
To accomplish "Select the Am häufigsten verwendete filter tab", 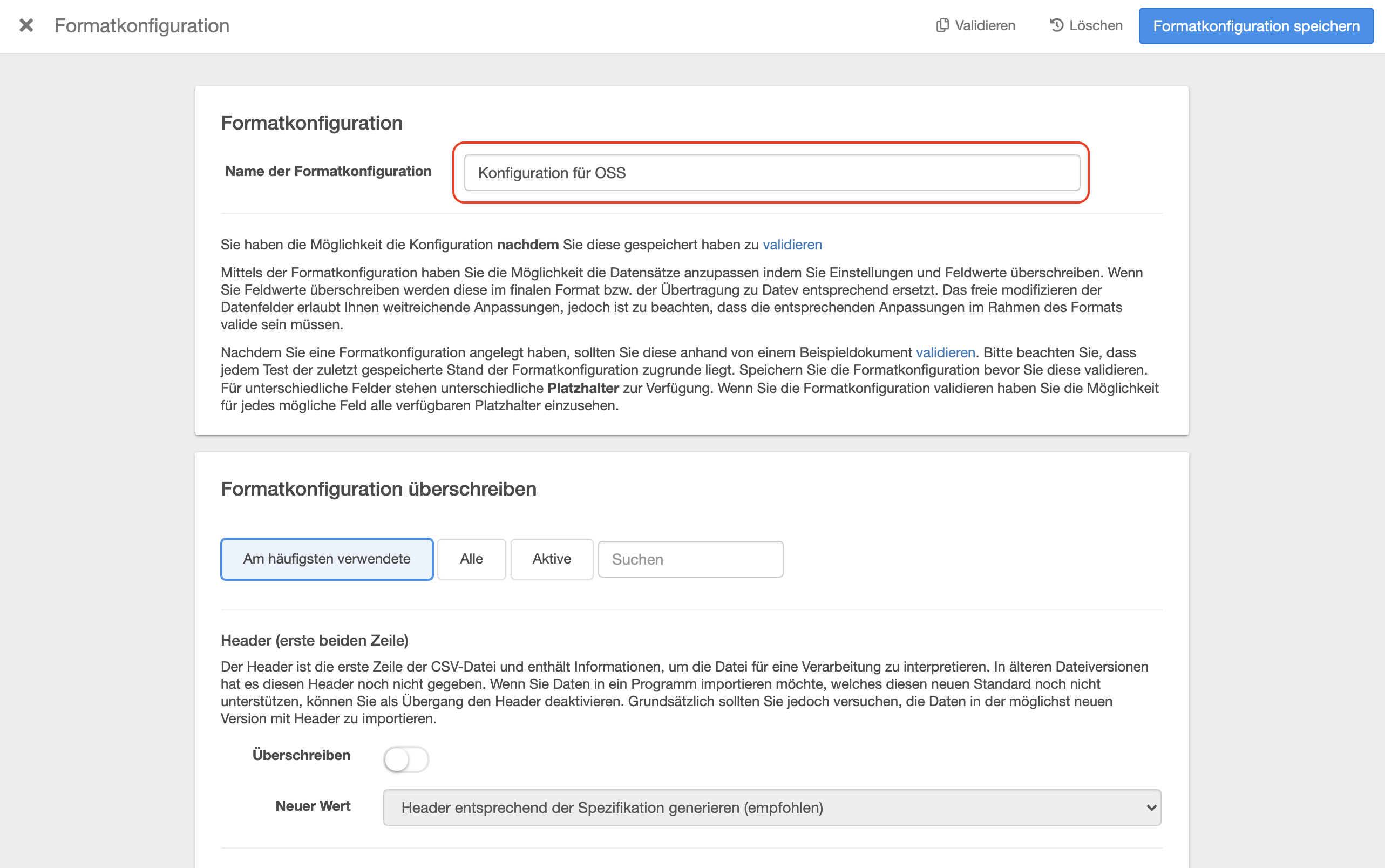I will [x=327, y=559].
